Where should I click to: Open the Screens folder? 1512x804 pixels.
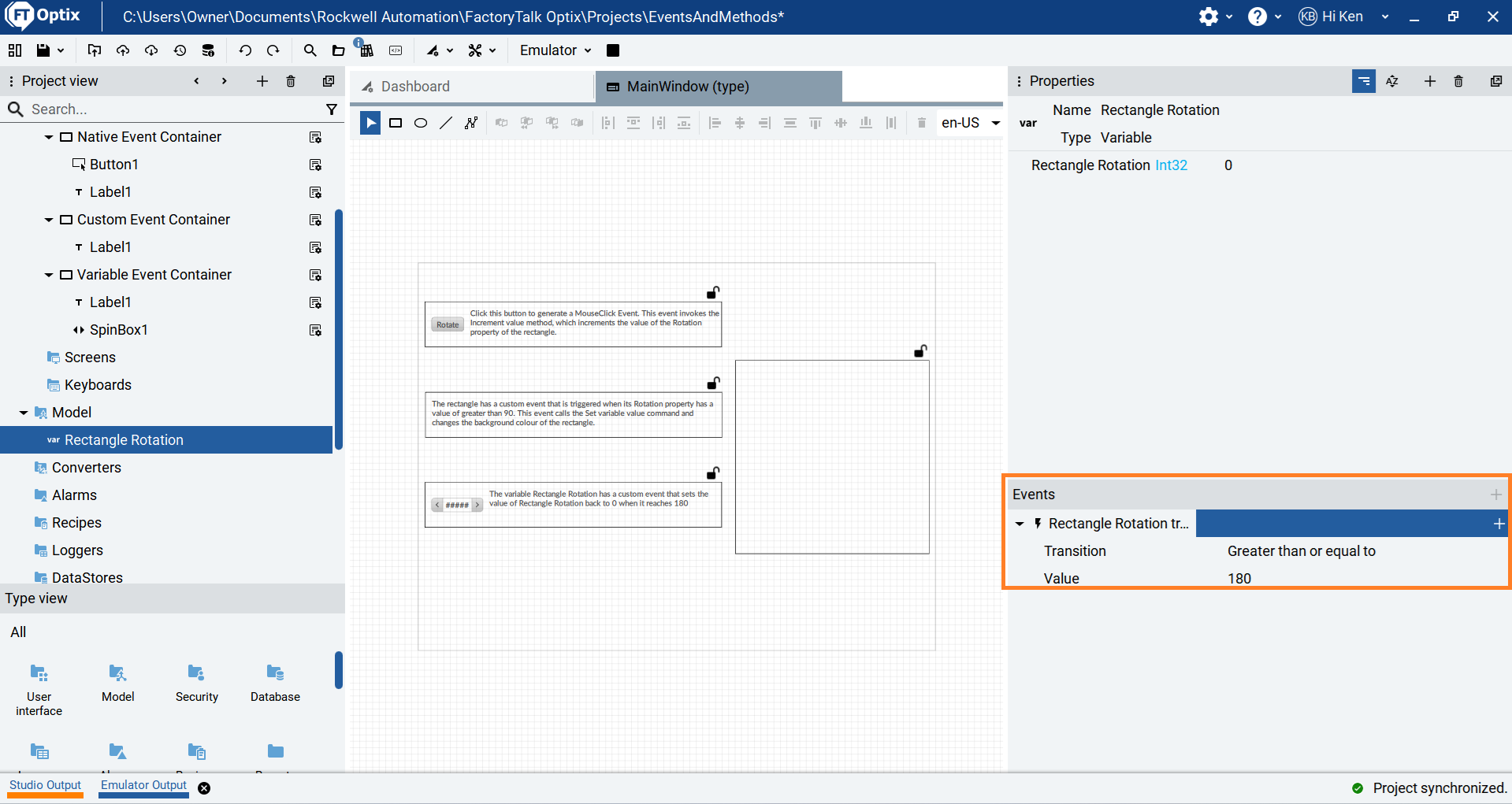point(90,358)
